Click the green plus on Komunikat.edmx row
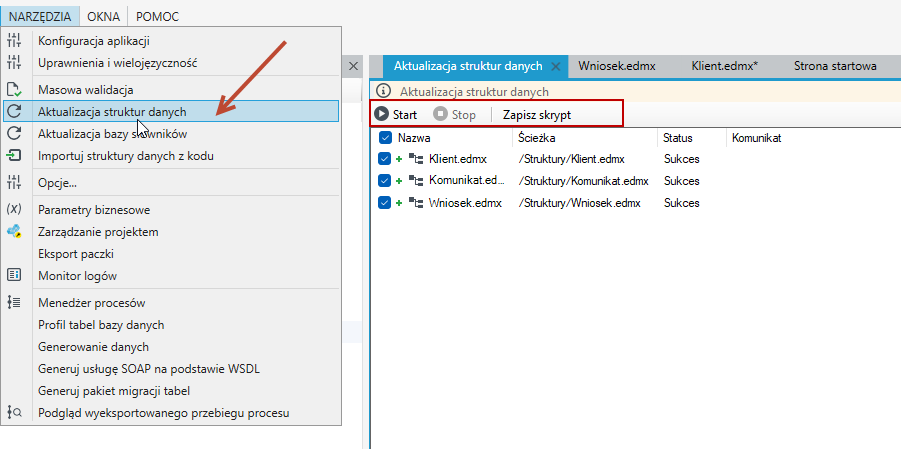901x449 pixels. pos(399,181)
